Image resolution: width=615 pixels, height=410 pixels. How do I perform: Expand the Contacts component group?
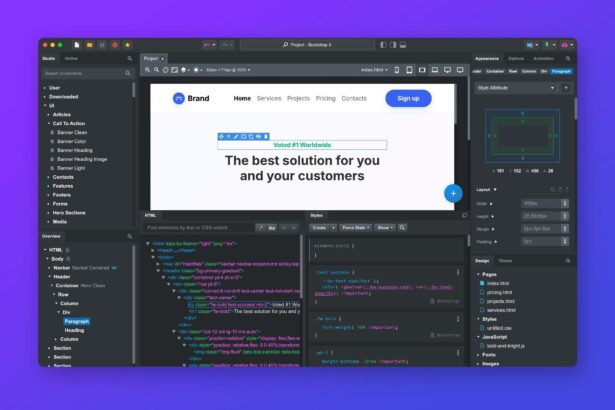tap(48, 176)
